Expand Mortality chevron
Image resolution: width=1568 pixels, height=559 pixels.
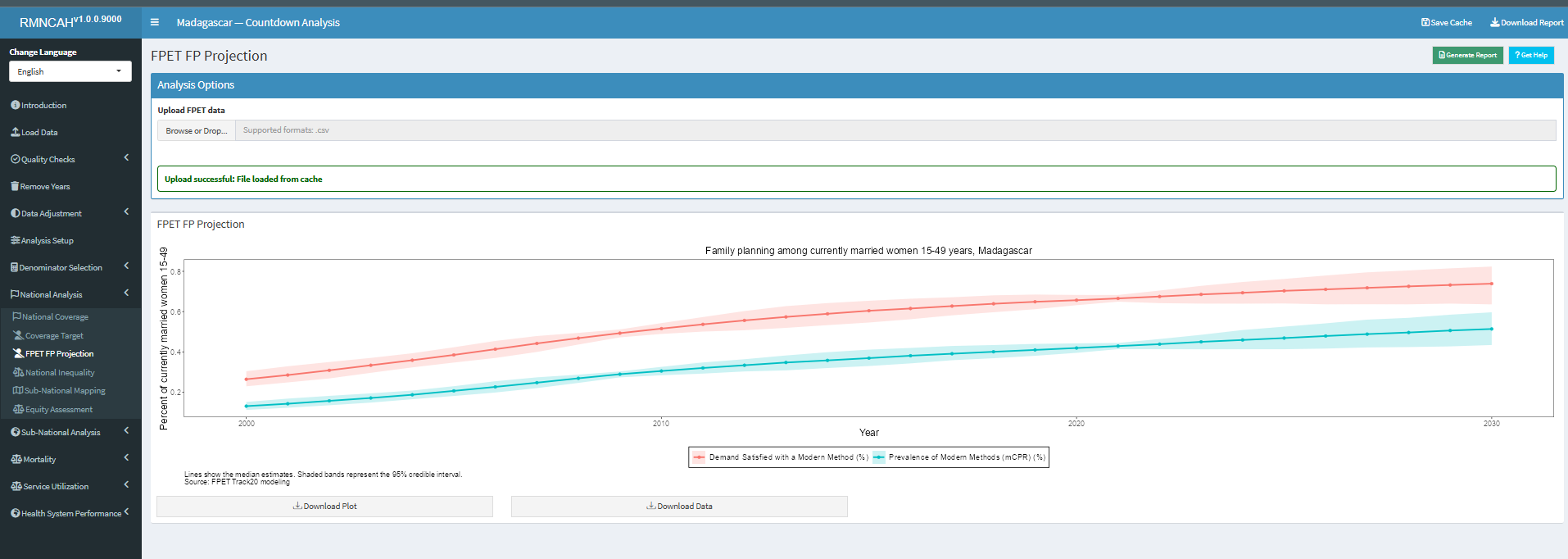click(126, 457)
